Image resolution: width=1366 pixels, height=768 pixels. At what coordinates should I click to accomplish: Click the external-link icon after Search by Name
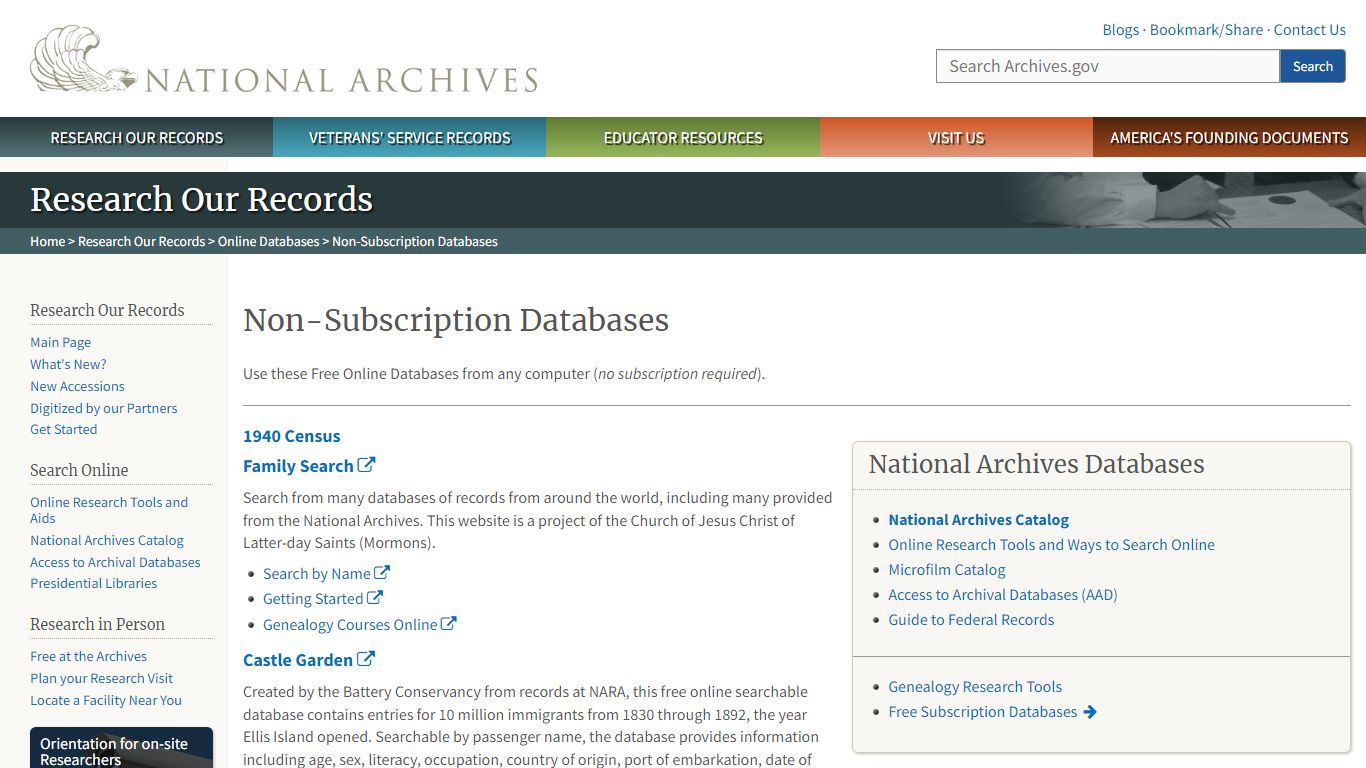(382, 573)
